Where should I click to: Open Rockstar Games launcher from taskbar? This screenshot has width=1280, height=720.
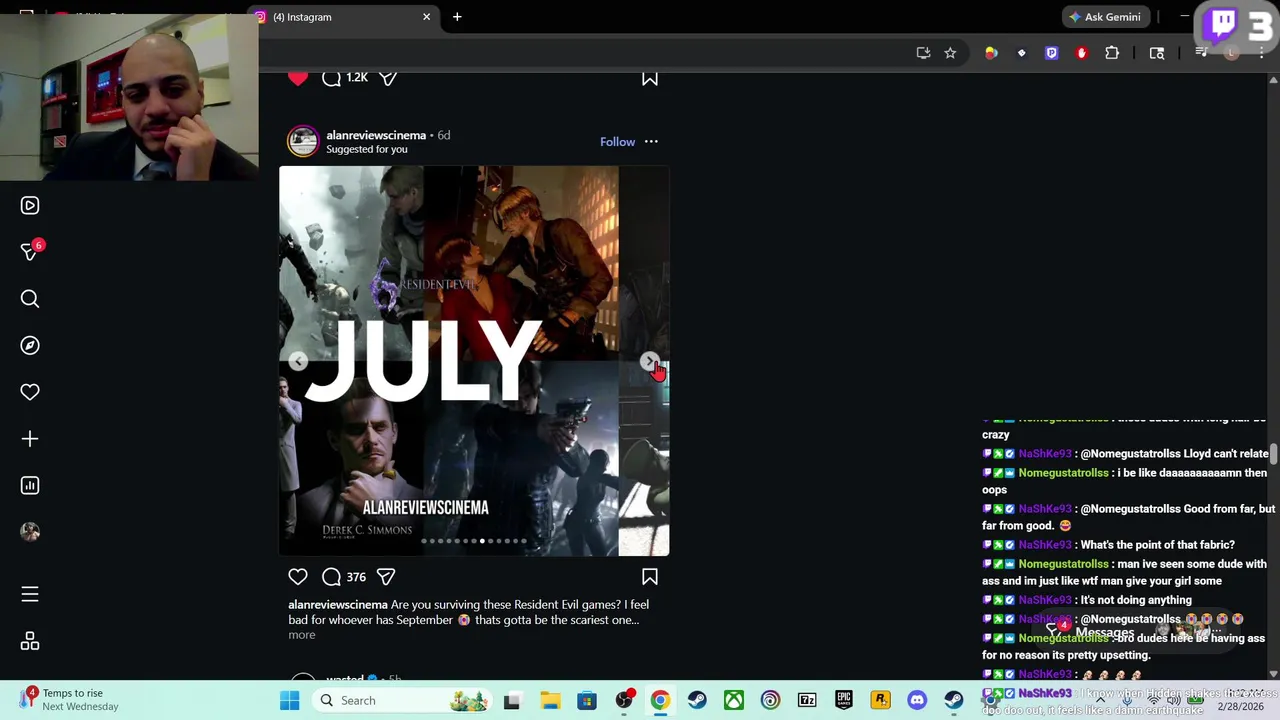[x=880, y=700]
